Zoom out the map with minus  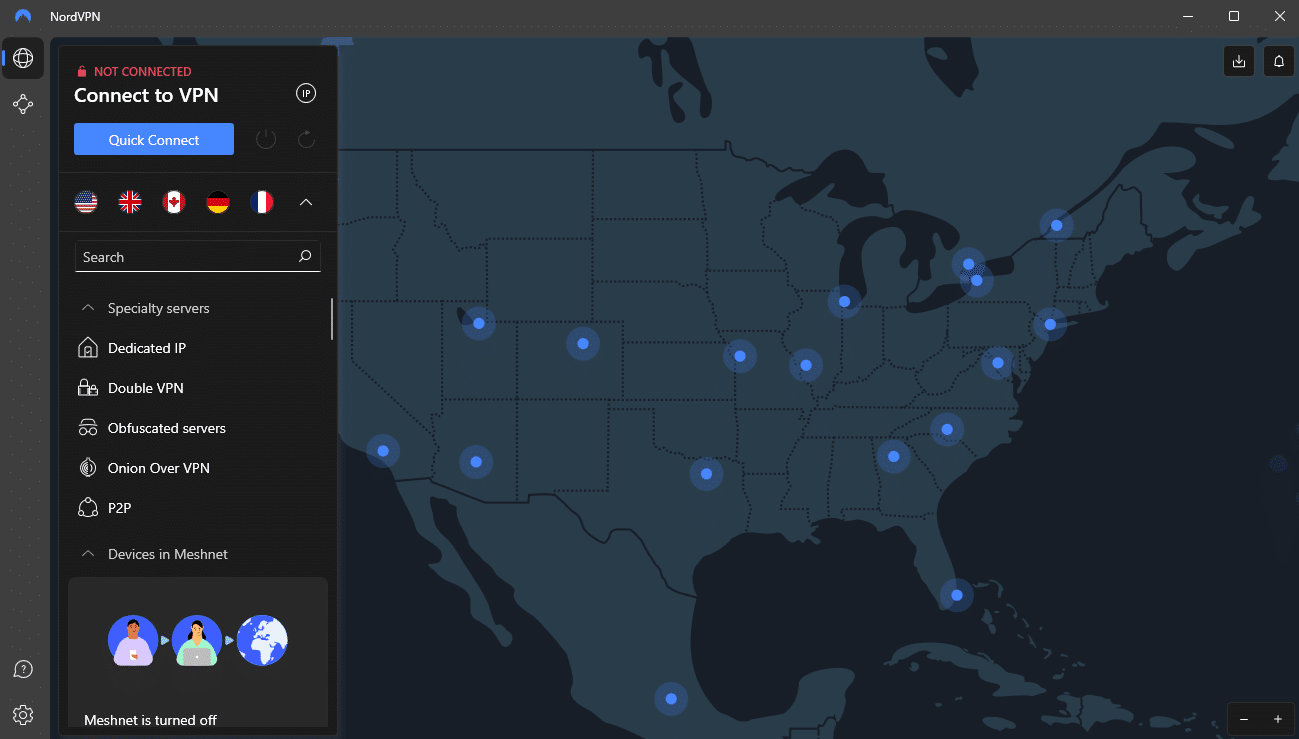1244,719
